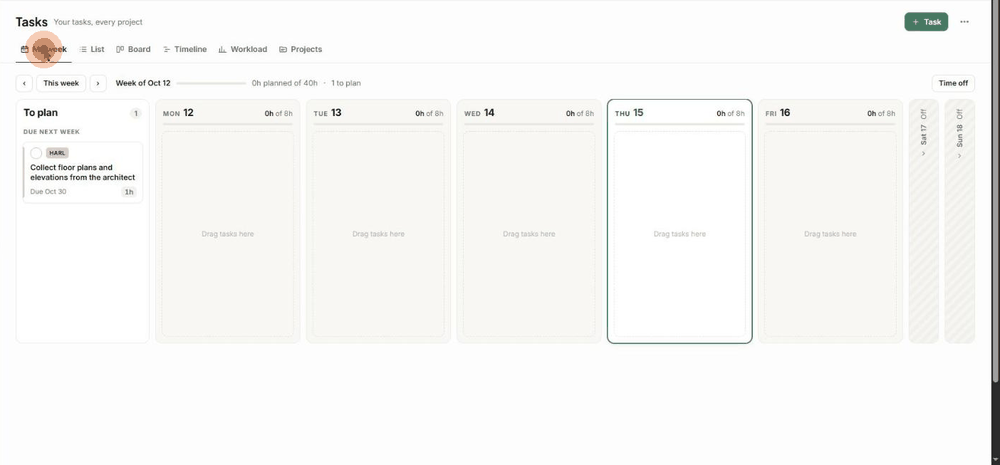Click the 1h estimate badge on task

129,192
